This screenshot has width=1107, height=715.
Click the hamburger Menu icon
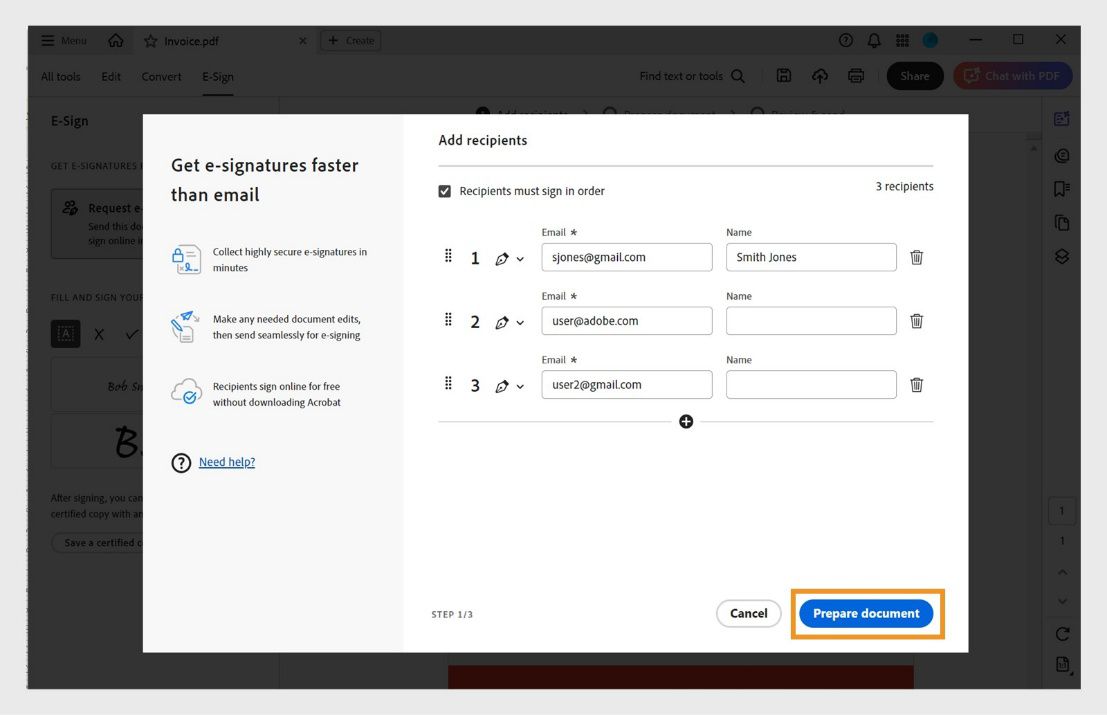pos(48,40)
